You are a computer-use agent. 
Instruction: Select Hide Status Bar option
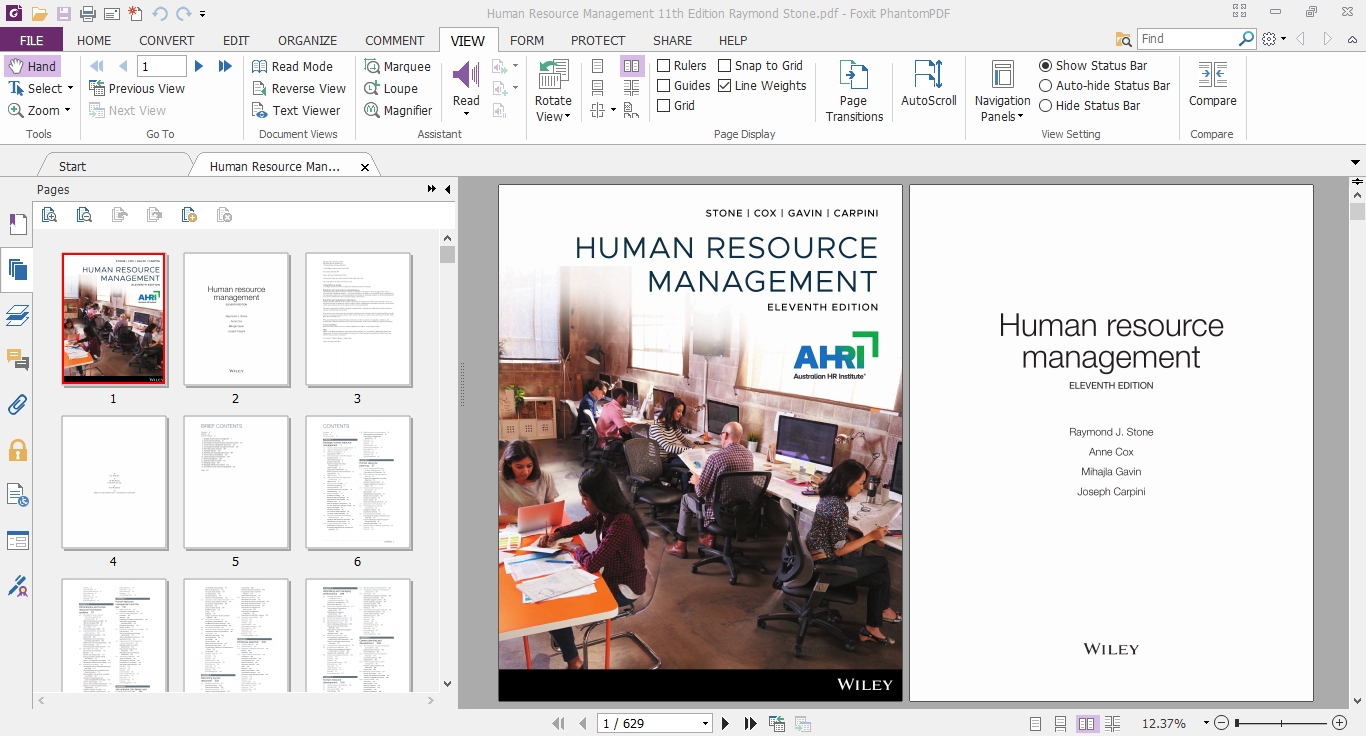(1090, 105)
